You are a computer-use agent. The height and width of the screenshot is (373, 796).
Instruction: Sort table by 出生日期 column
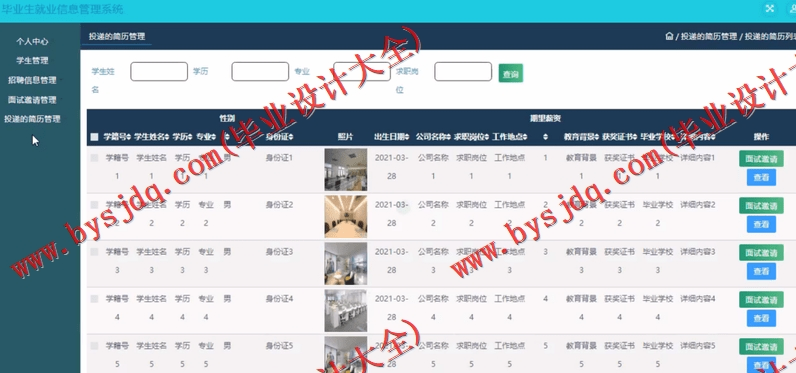point(391,137)
